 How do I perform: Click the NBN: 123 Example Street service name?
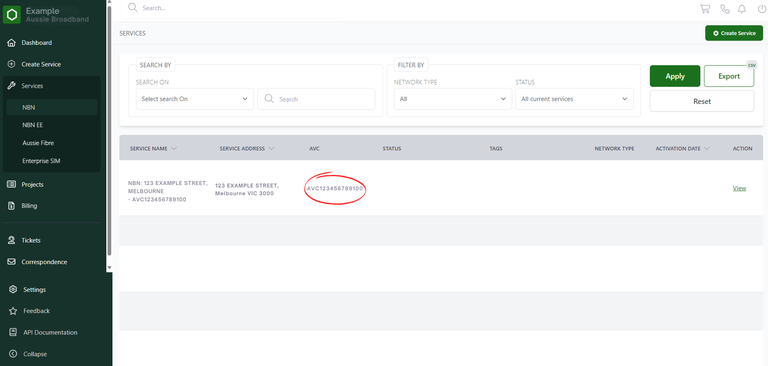[x=168, y=191]
